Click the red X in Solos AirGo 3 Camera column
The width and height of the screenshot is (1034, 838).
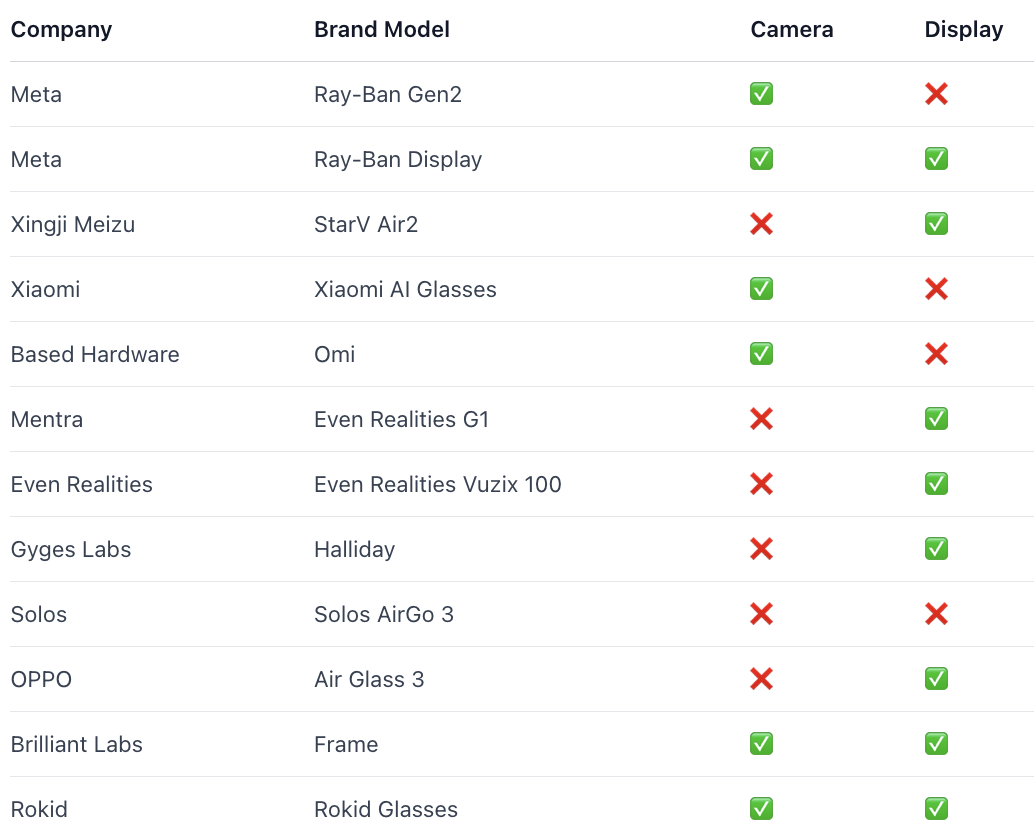pos(761,614)
